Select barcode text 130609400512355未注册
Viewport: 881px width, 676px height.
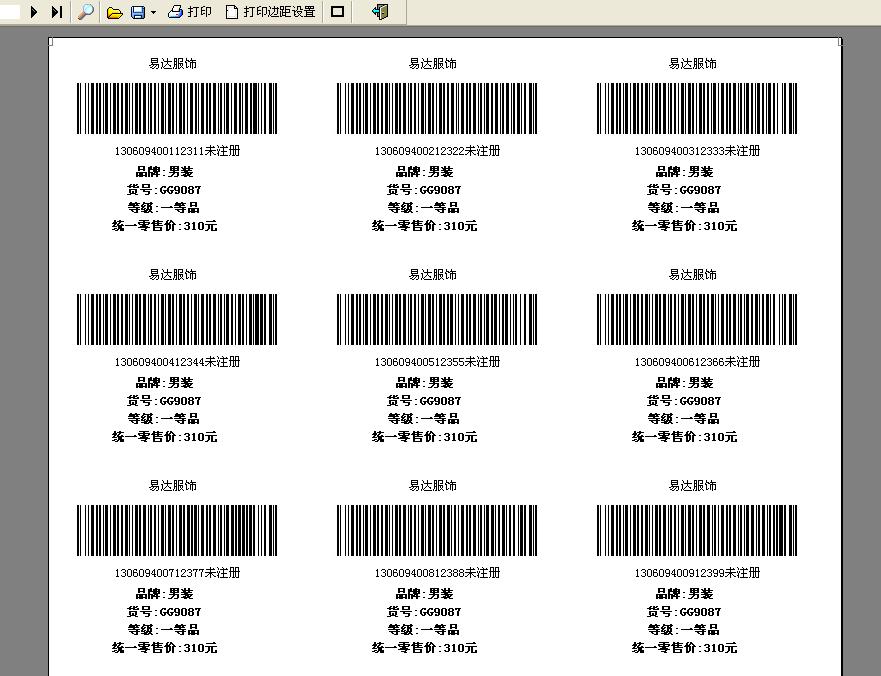[437, 362]
